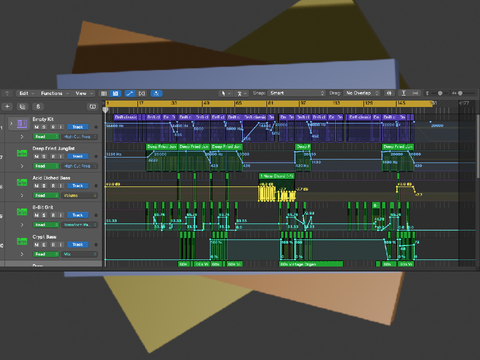The width and height of the screenshot is (480, 360).
Task: Toggle the automation view button in toolbar
Action: click(130, 93)
